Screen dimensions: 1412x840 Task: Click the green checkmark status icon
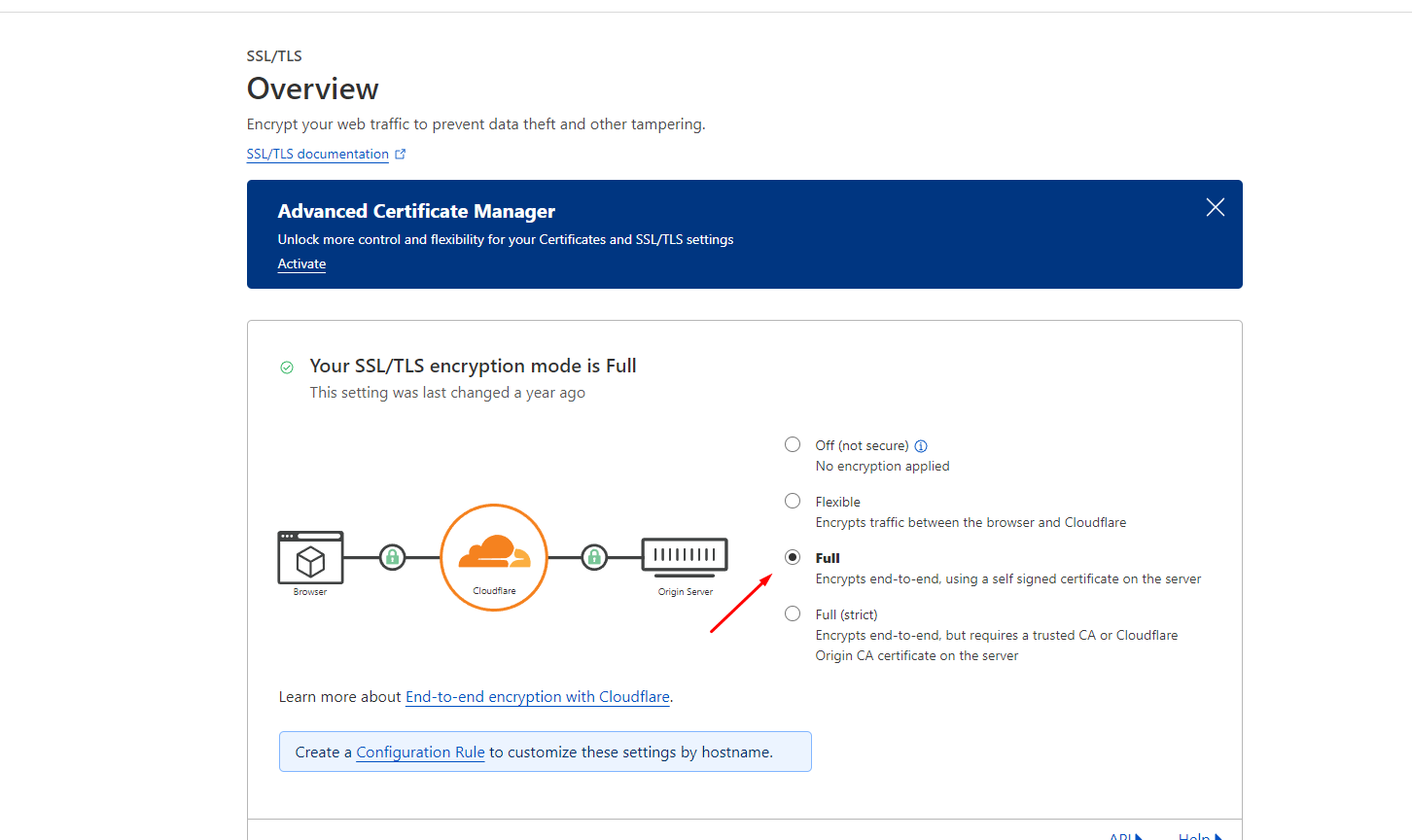tap(287, 367)
